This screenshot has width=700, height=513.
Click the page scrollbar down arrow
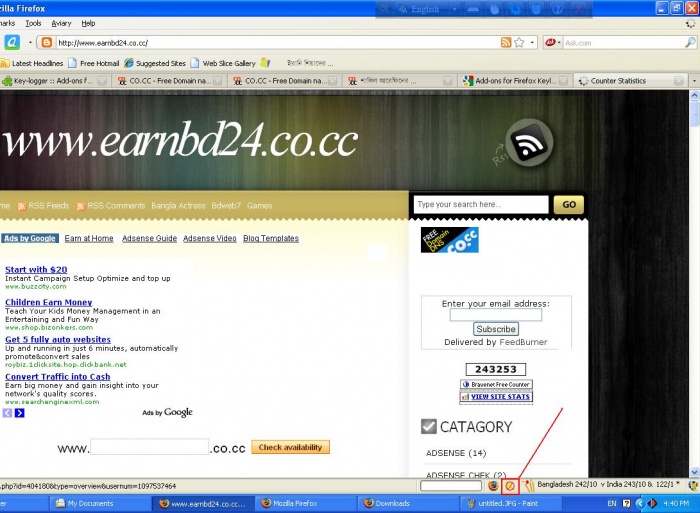tap(694, 472)
